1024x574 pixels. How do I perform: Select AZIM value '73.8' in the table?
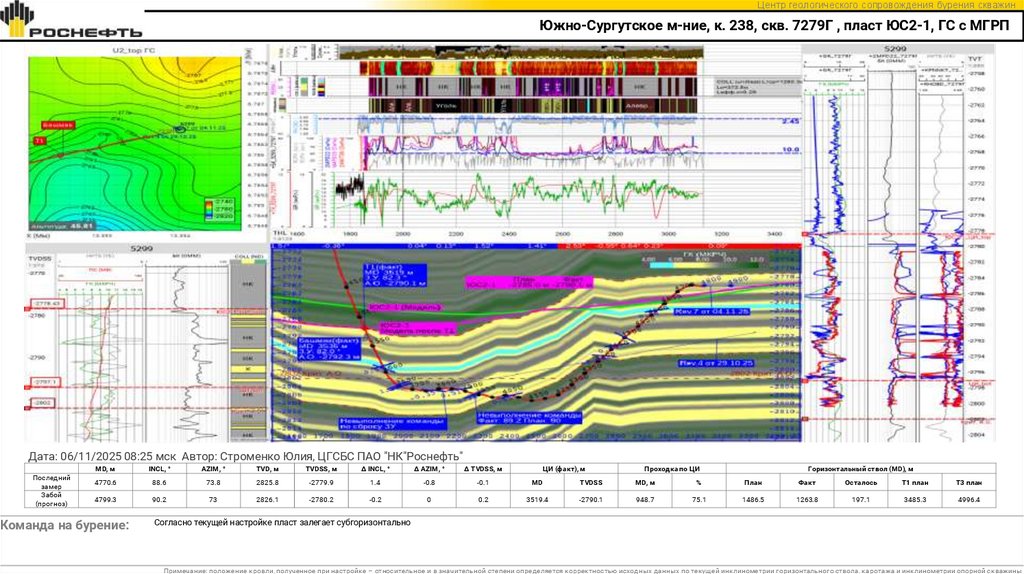(213, 483)
